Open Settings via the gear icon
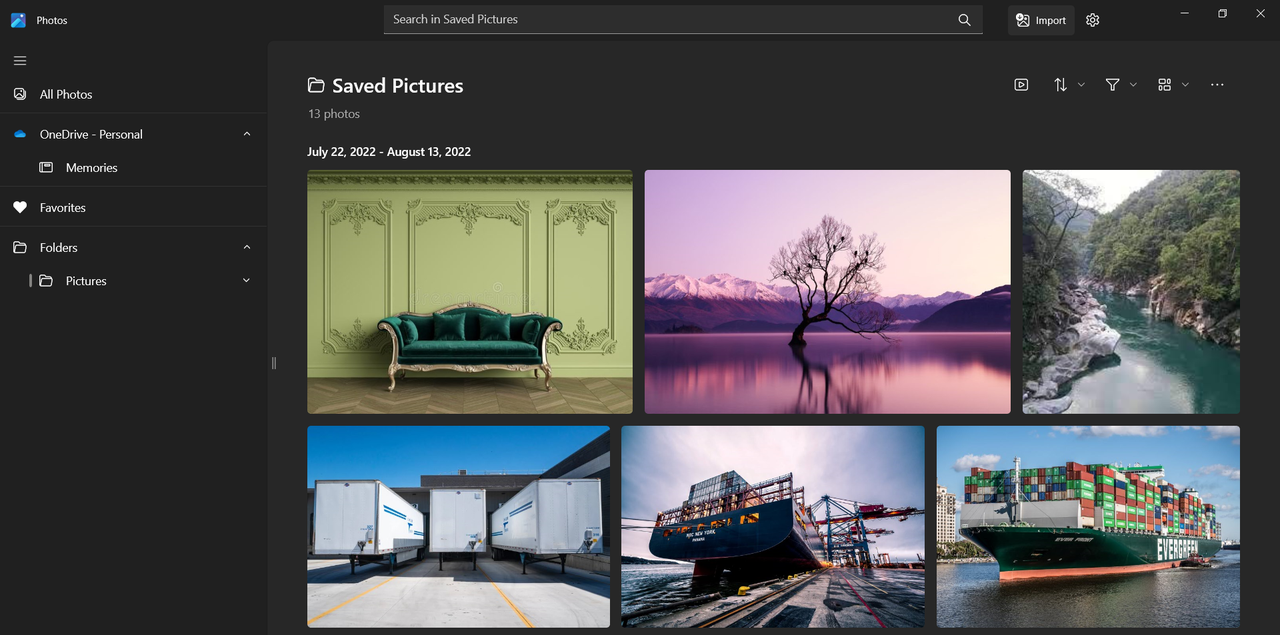 pyautogui.click(x=1092, y=20)
